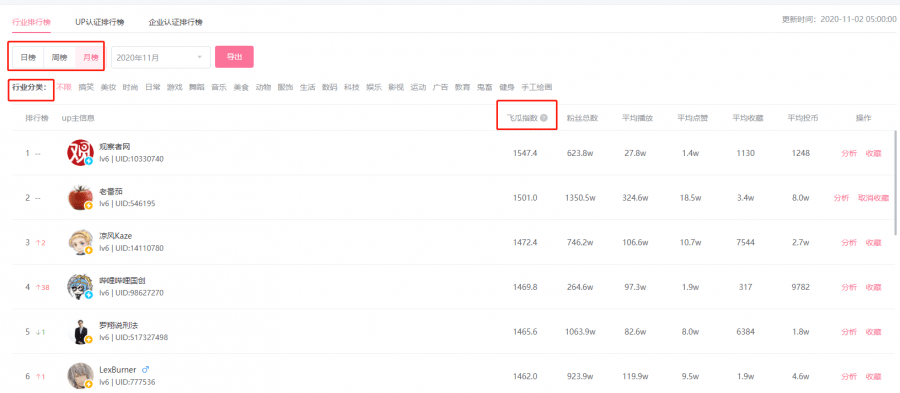Click 凉风Kaze avatar image

pos(80,242)
